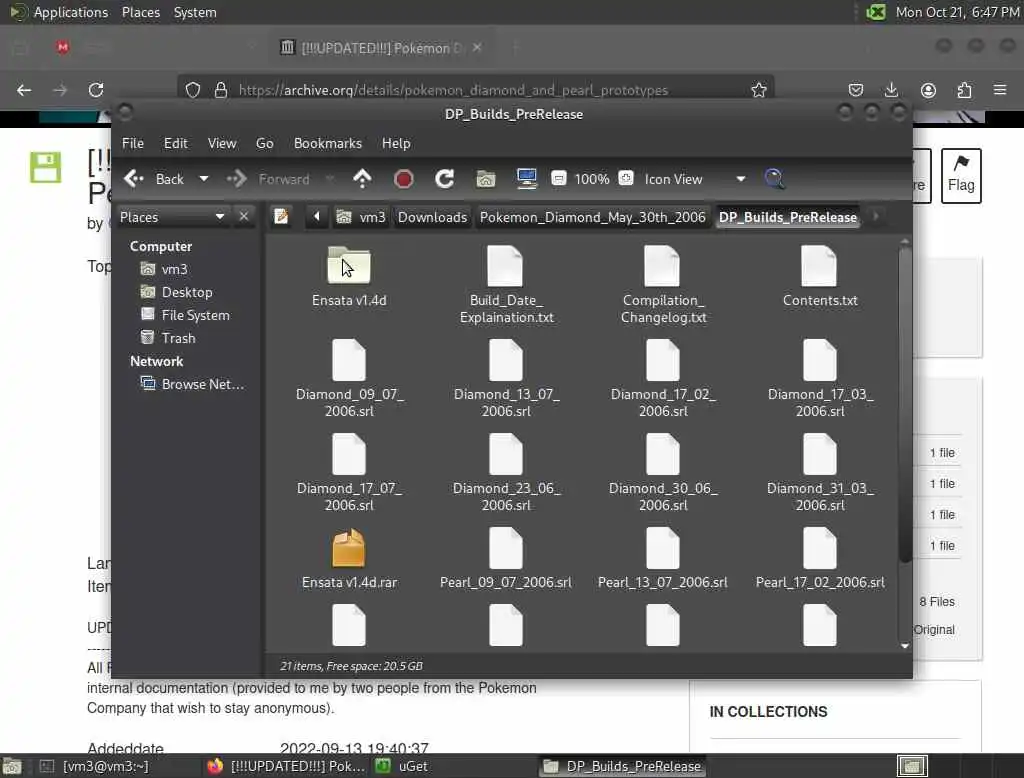Open the Icon View mode dropdown
The width and height of the screenshot is (1024, 778).
pos(694,179)
